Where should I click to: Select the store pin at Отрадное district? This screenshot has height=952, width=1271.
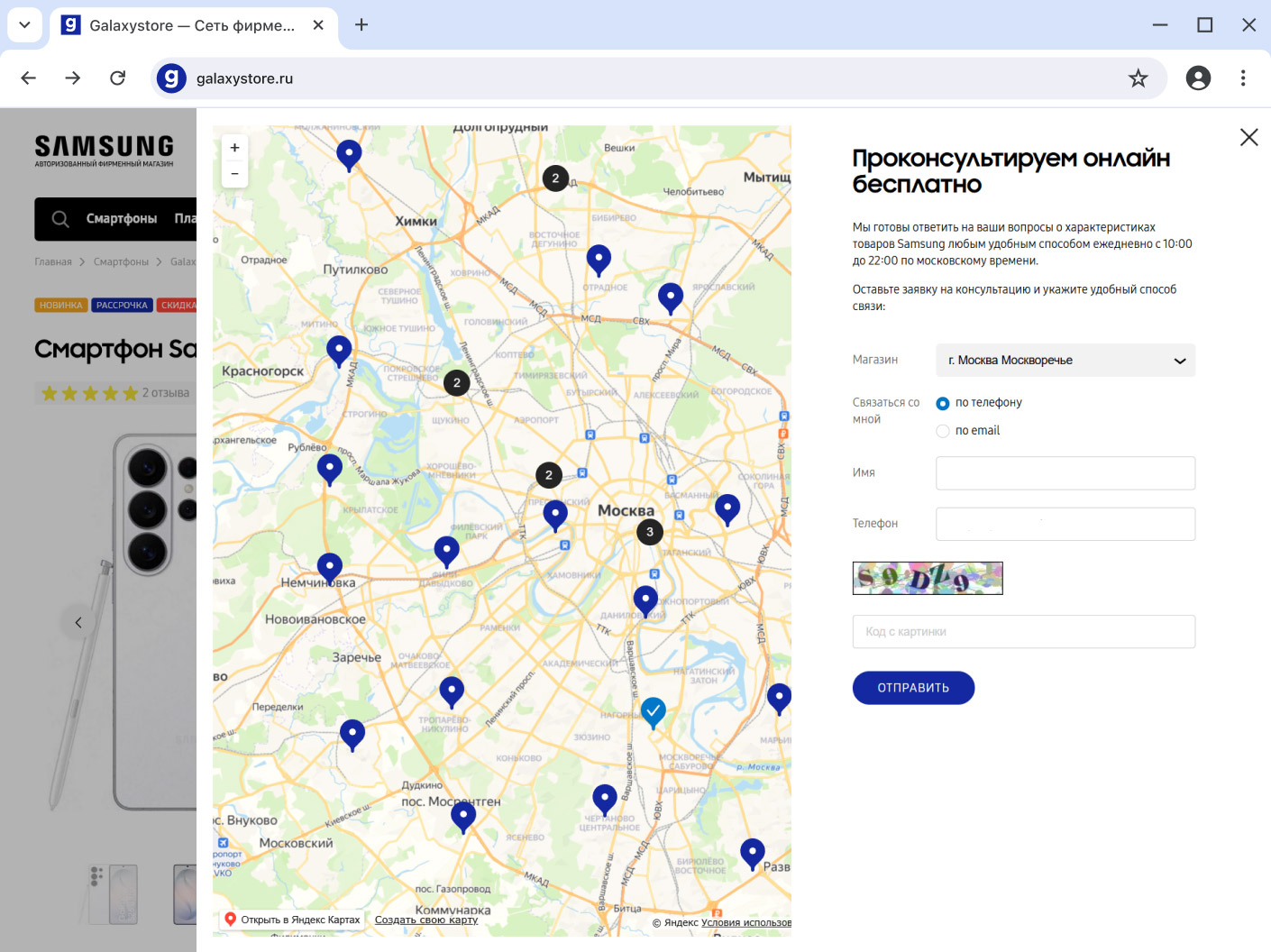click(x=599, y=260)
